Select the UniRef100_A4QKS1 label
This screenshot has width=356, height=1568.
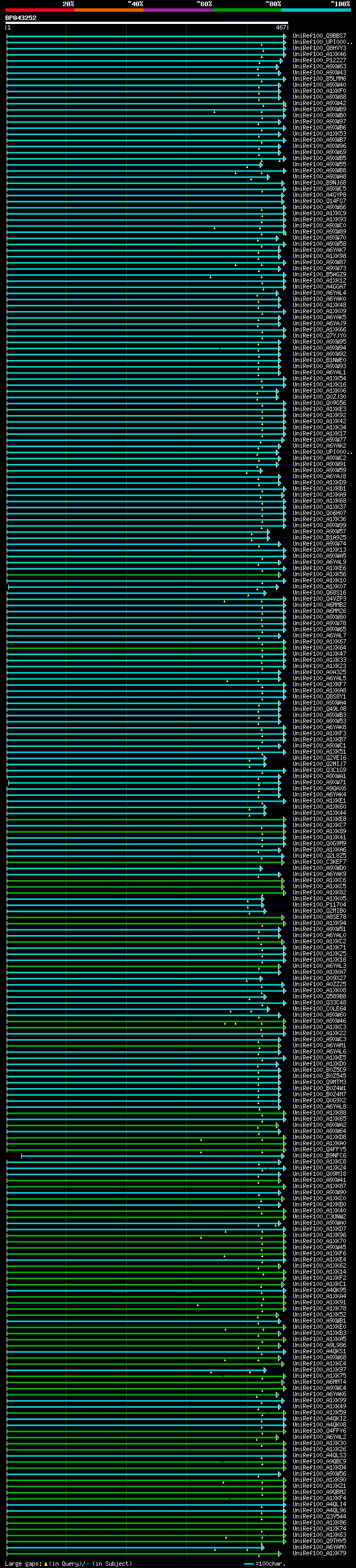(319, 1351)
